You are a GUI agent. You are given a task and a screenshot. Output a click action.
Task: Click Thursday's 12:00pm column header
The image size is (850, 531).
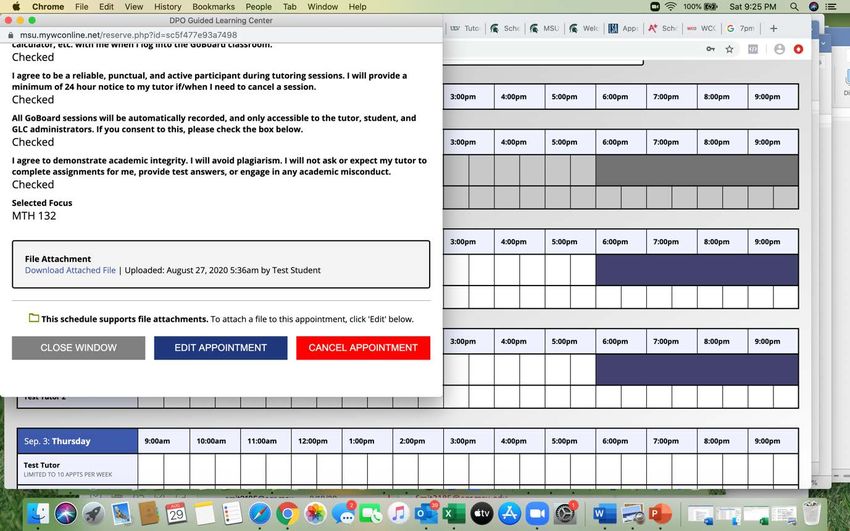[317, 441]
